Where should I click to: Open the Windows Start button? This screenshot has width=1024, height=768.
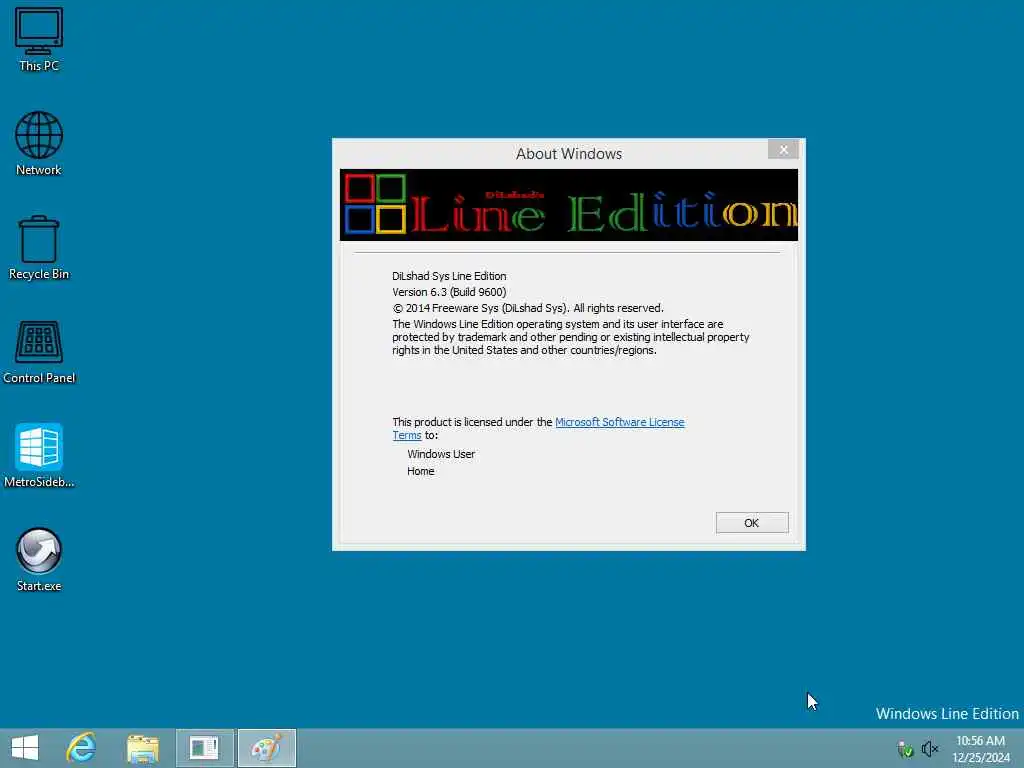pyautogui.click(x=25, y=748)
